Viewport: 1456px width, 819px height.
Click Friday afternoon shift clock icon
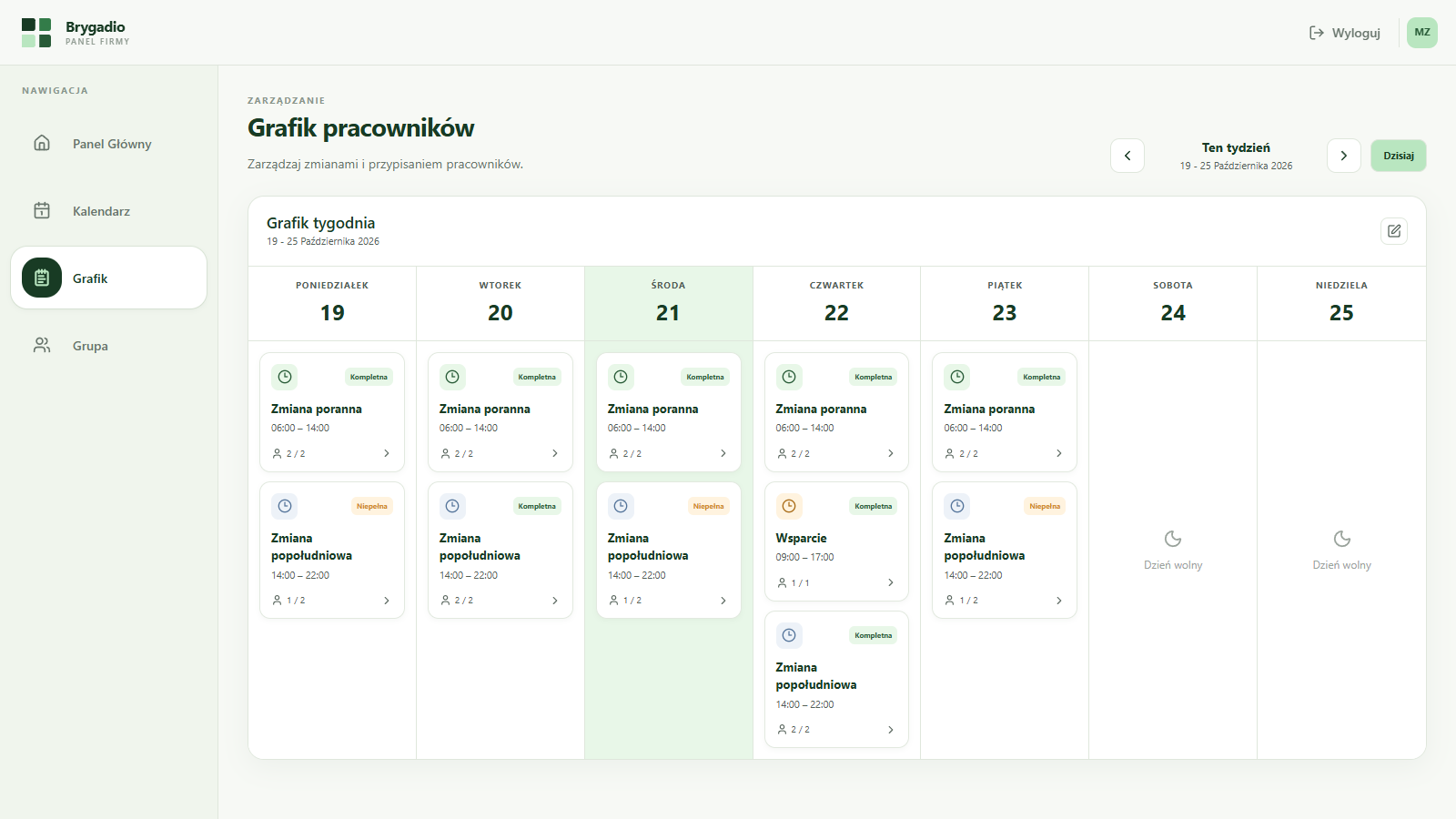click(x=957, y=506)
